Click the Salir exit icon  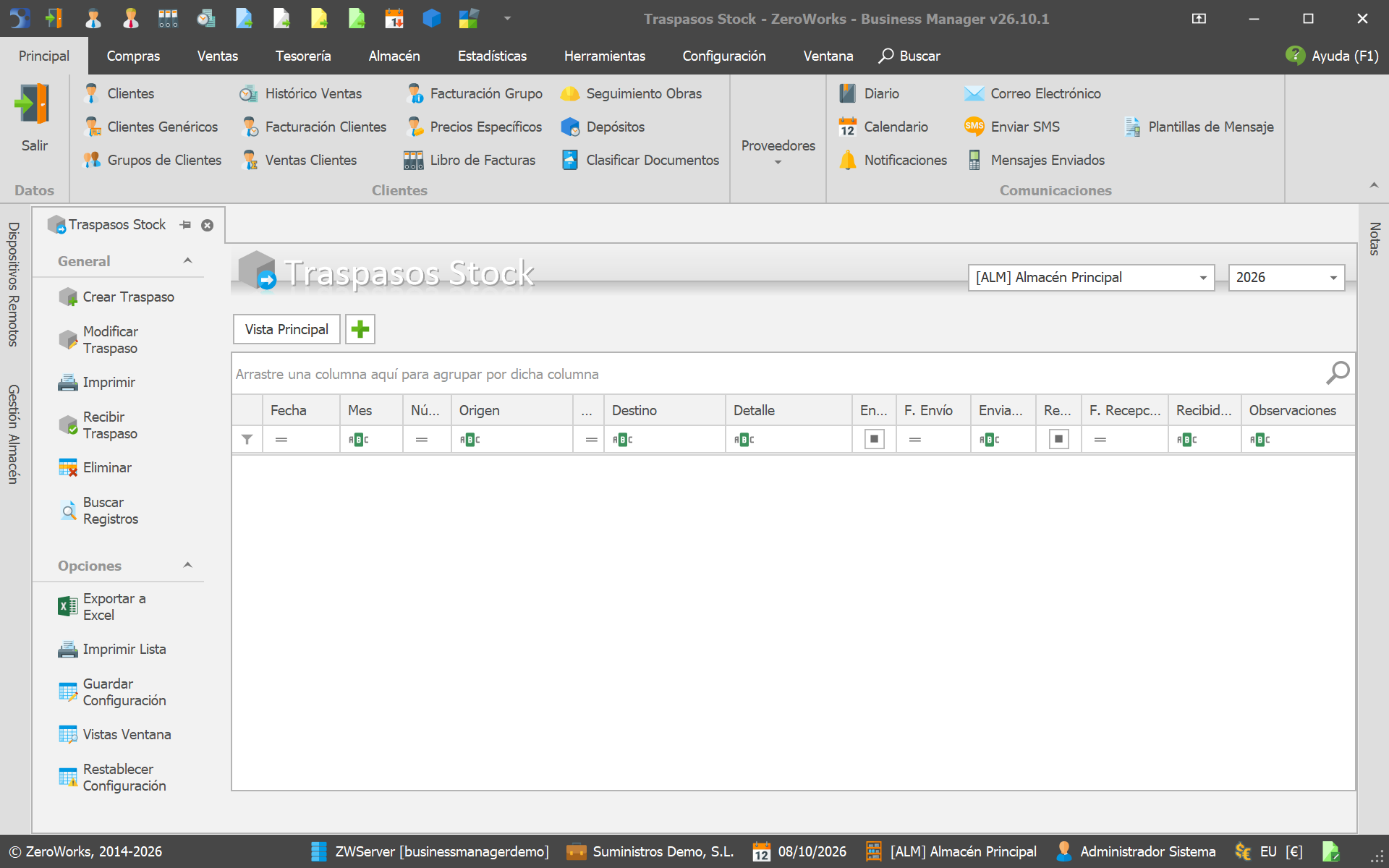click(x=33, y=105)
